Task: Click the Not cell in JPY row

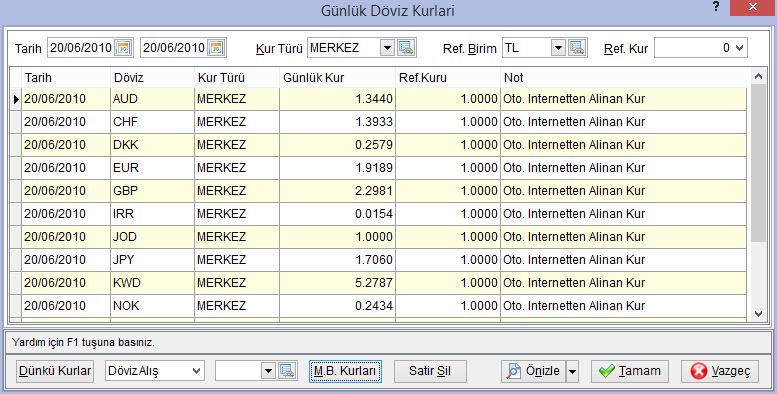Action: (x=623, y=260)
